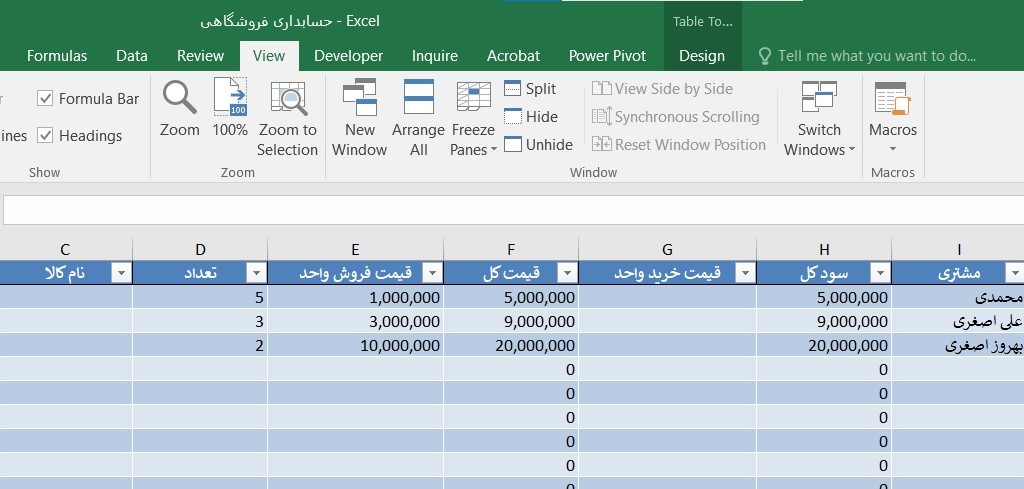Select column D header
This screenshot has width=1024, height=489.
point(200,249)
